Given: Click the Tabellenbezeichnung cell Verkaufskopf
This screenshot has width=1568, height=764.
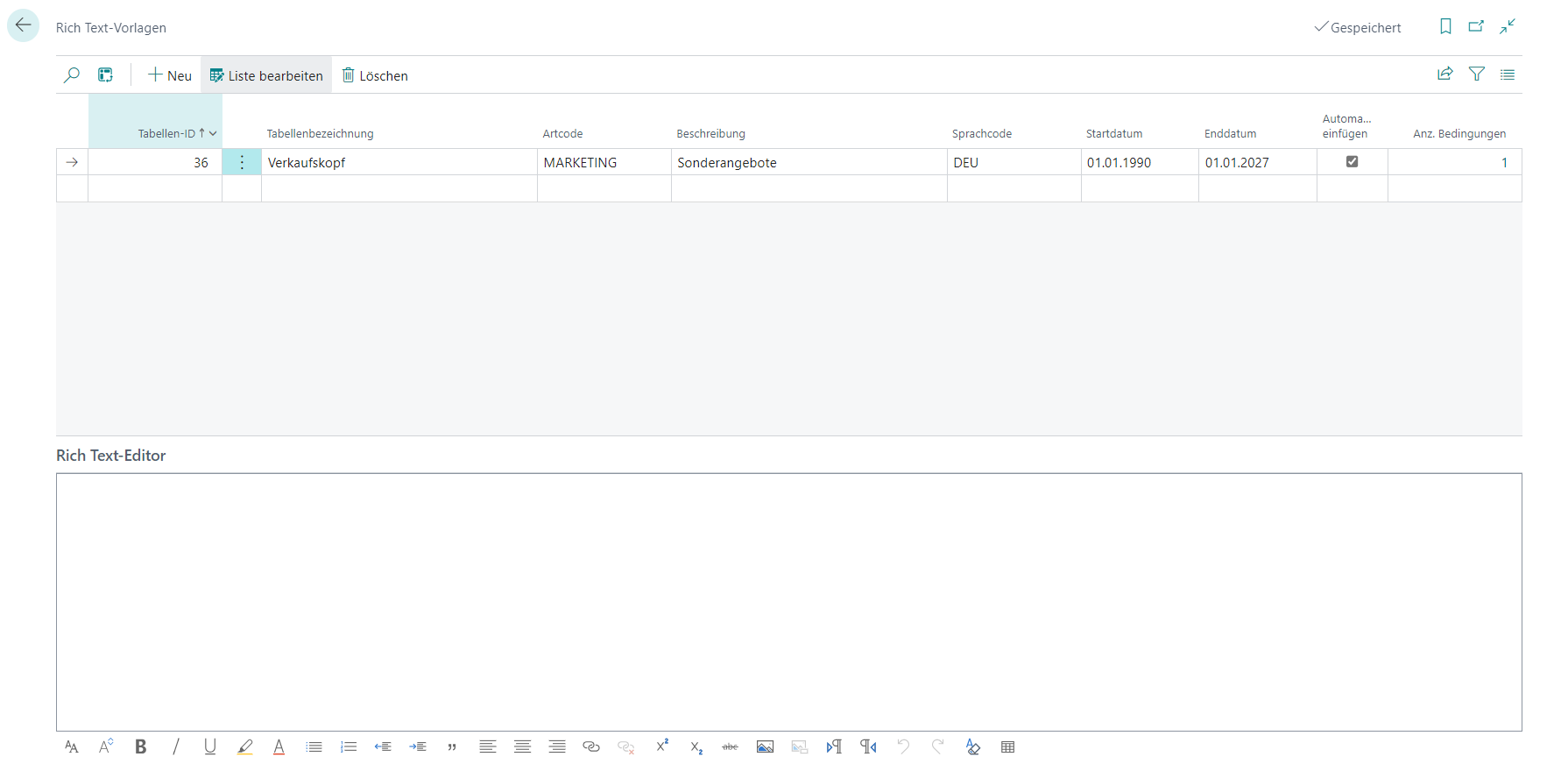Looking at the screenshot, I should (399, 162).
